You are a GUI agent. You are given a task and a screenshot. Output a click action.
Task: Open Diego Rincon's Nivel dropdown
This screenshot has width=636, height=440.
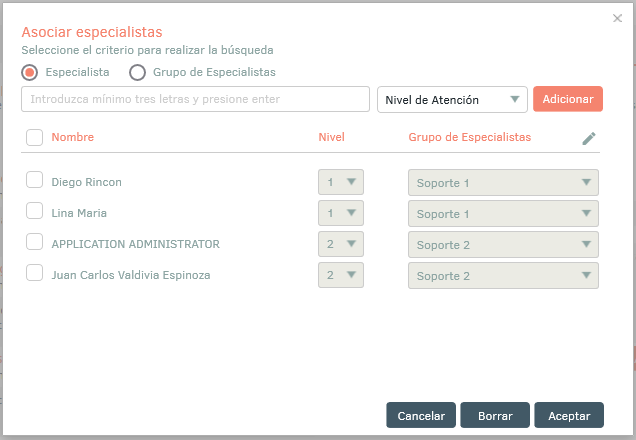pyautogui.click(x=341, y=182)
